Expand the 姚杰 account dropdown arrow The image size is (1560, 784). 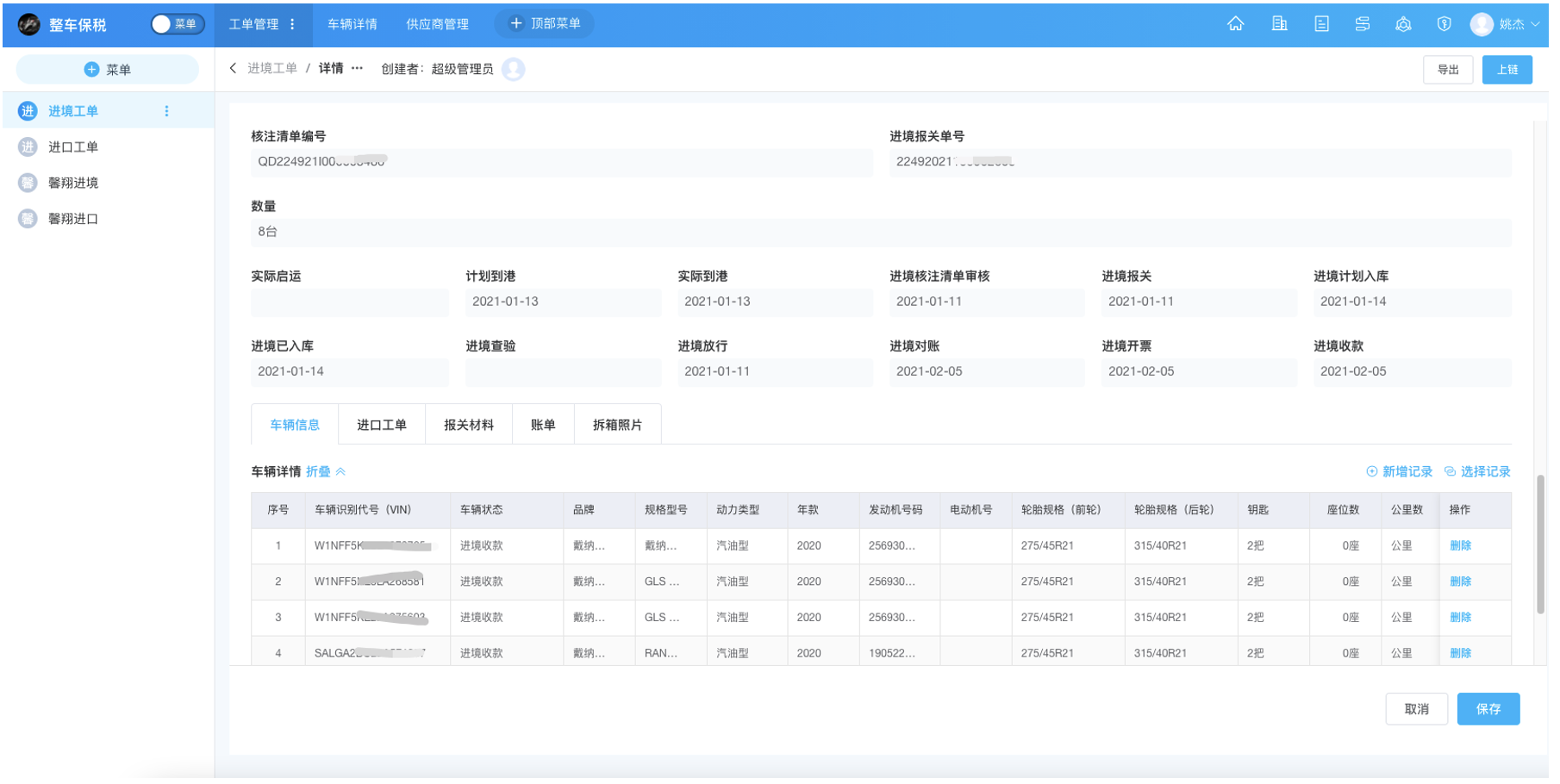tap(1535, 25)
